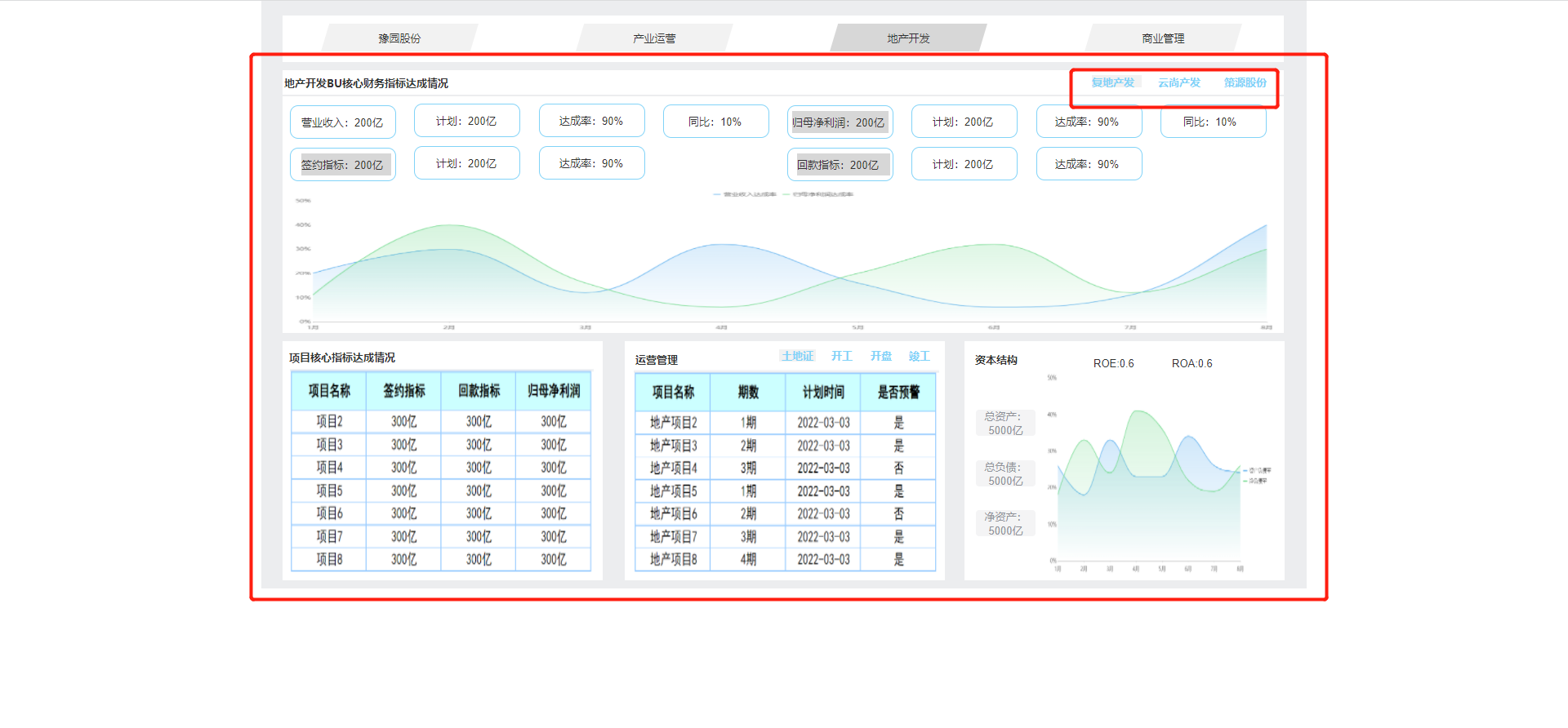
Task: Go to the 商业管理 tab
Action: [x=1163, y=38]
